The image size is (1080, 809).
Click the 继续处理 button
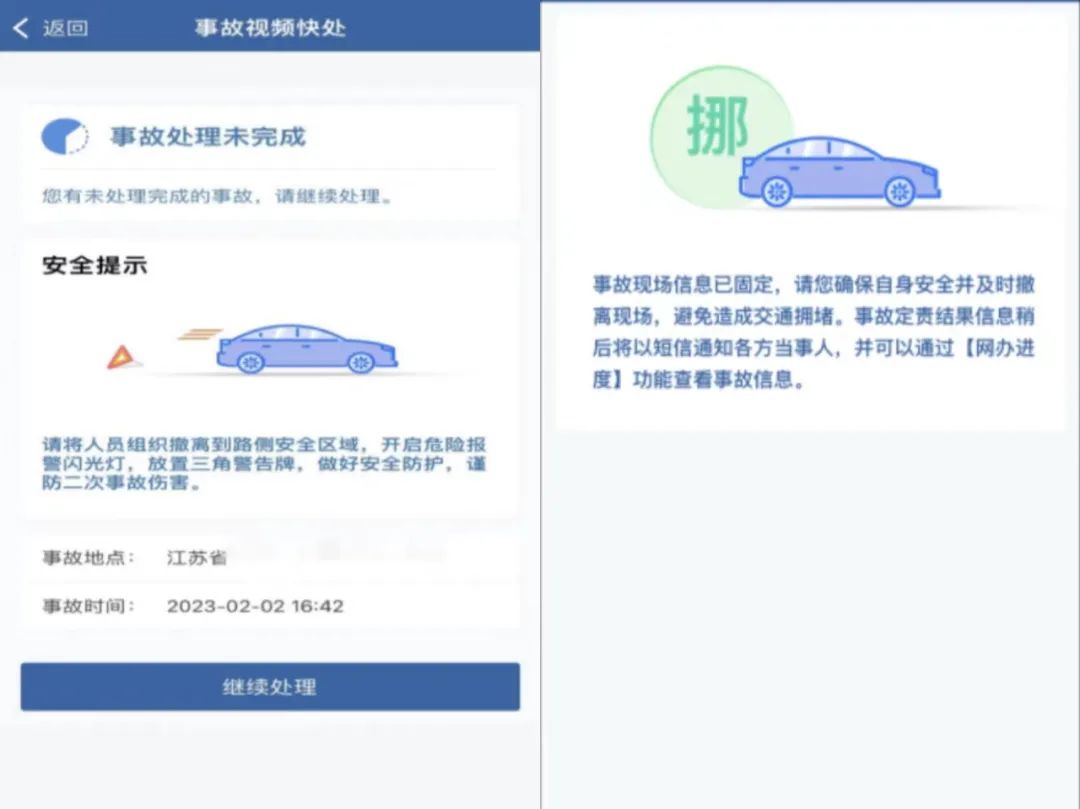pos(270,686)
